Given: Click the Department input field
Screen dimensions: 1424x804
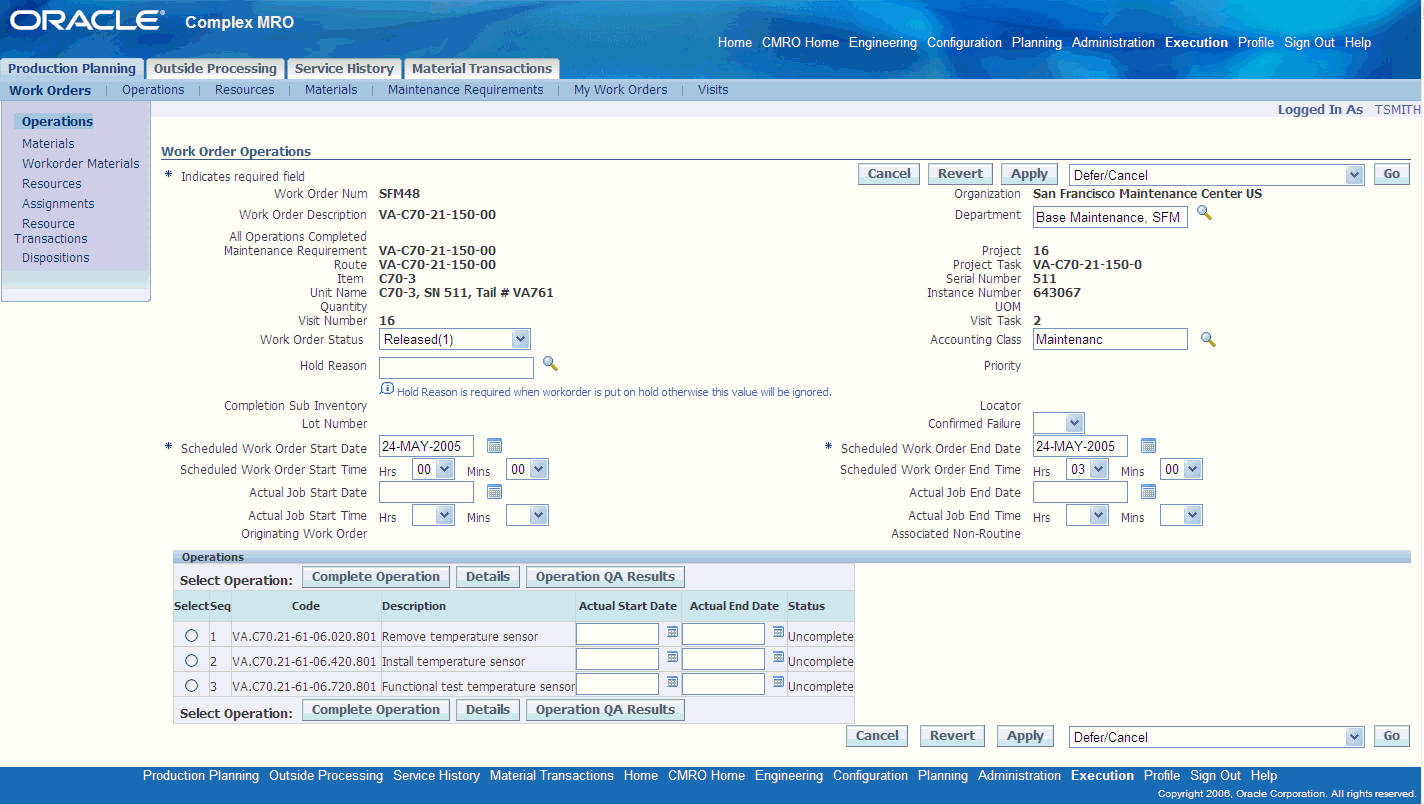Looking at the screenshot, I should coord(1110,217).
